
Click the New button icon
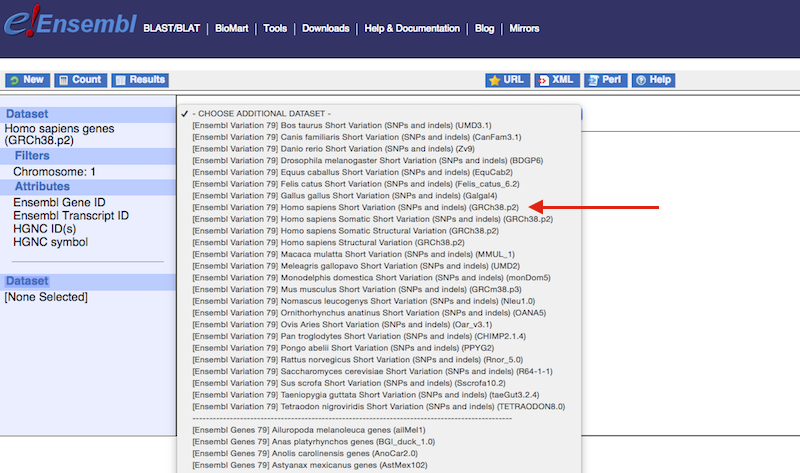[x=14, y=80]
